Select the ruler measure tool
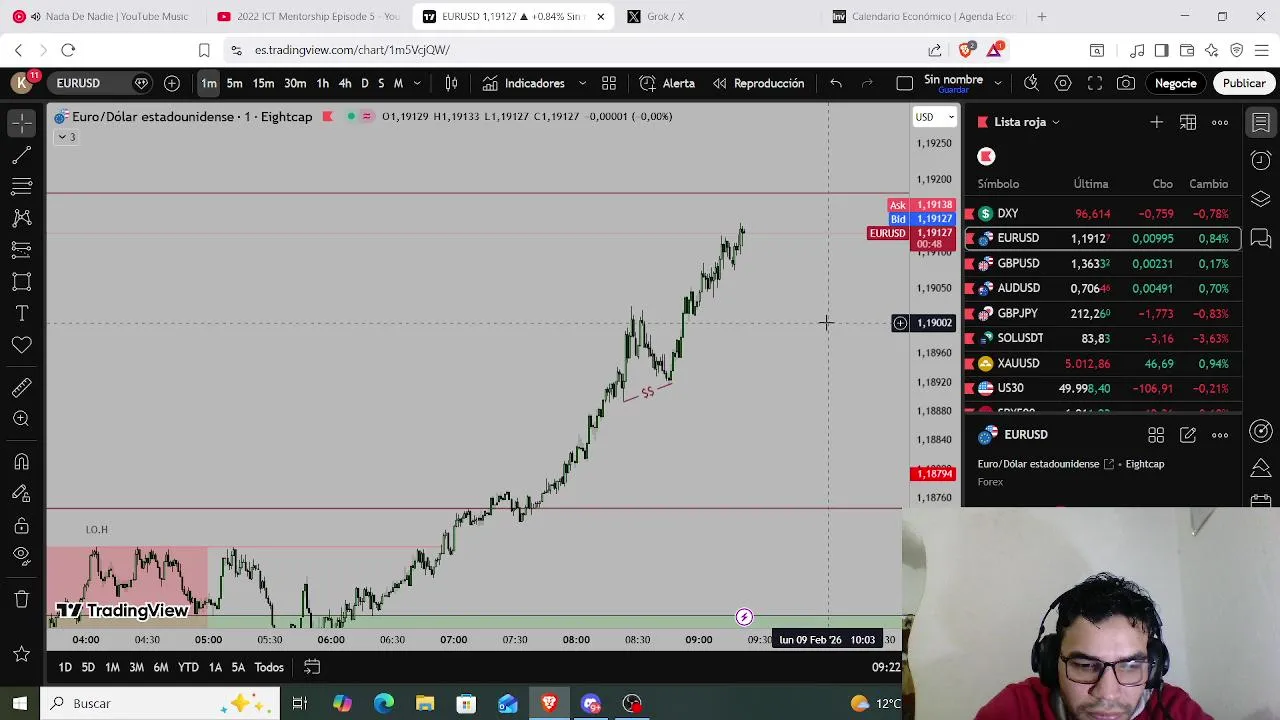The width and height of the screenshot is (1280, 720). [x=21, y=388]
